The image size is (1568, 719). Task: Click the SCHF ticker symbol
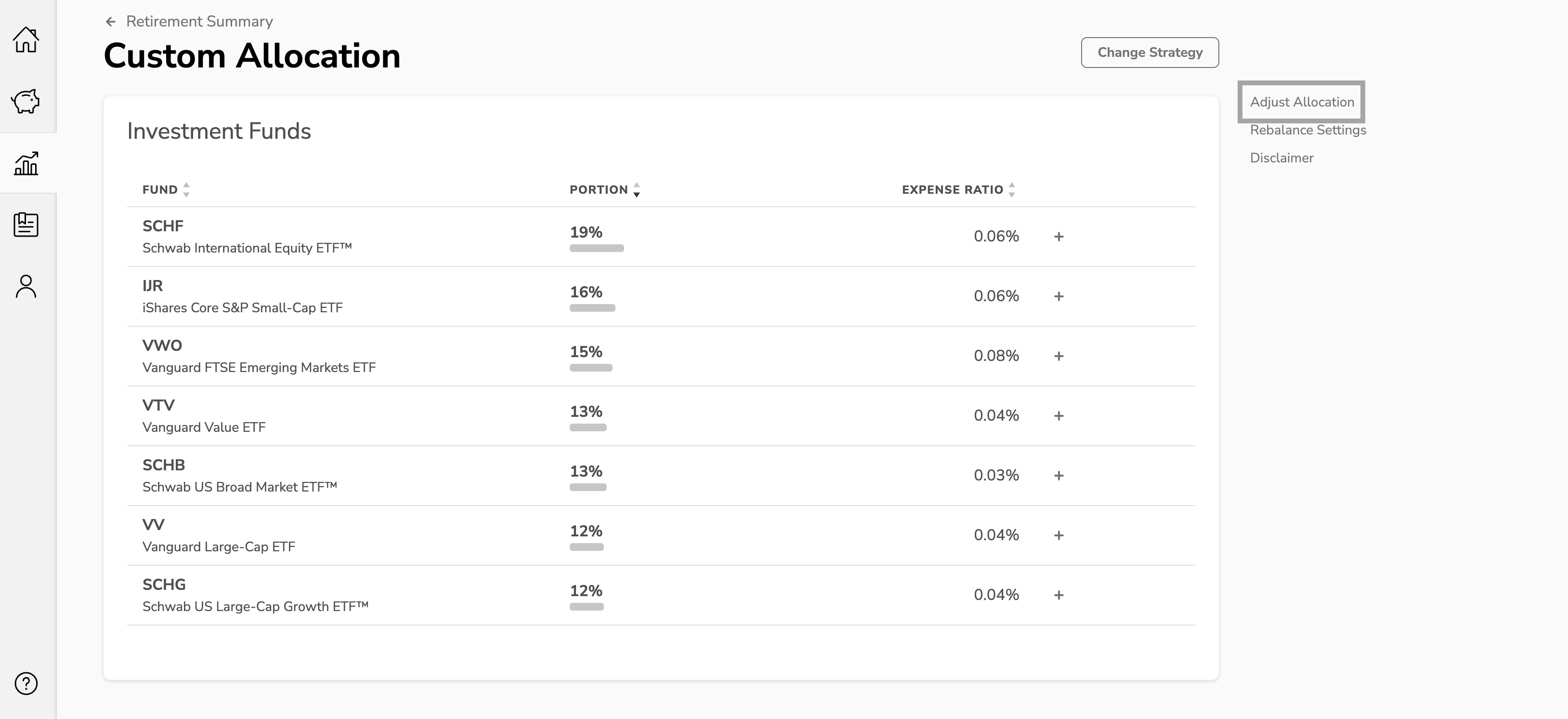pyautogui.click(x=162, y=226)
